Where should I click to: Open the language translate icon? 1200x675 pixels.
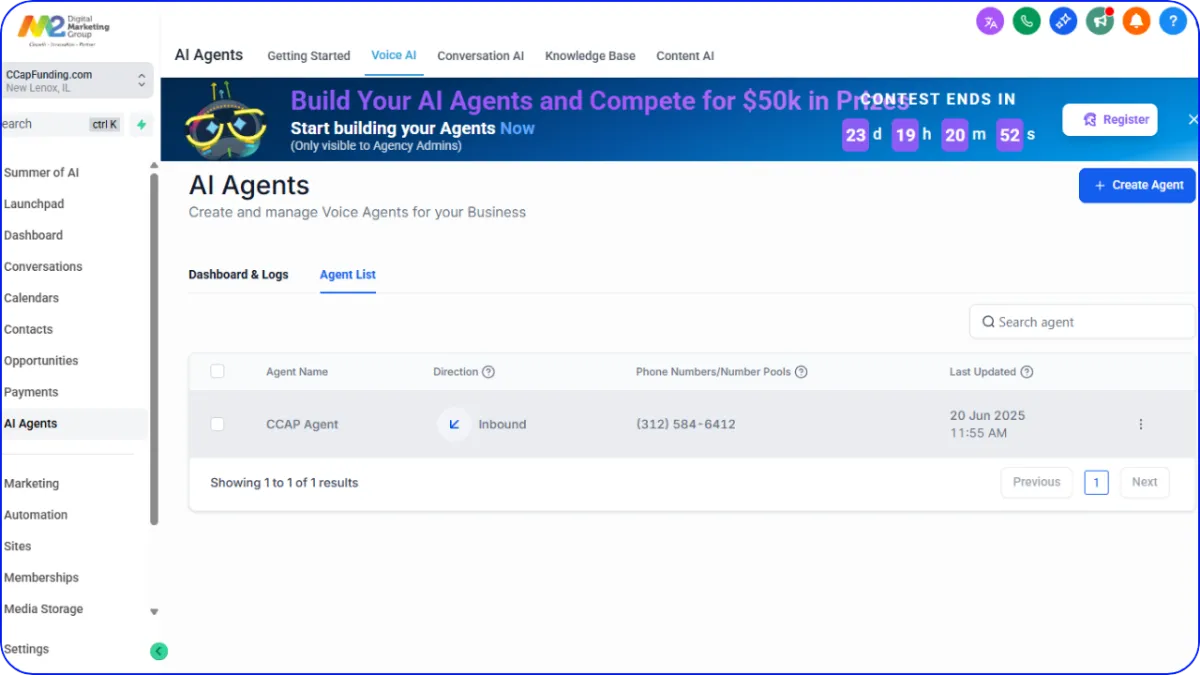(x=990, y=21)
